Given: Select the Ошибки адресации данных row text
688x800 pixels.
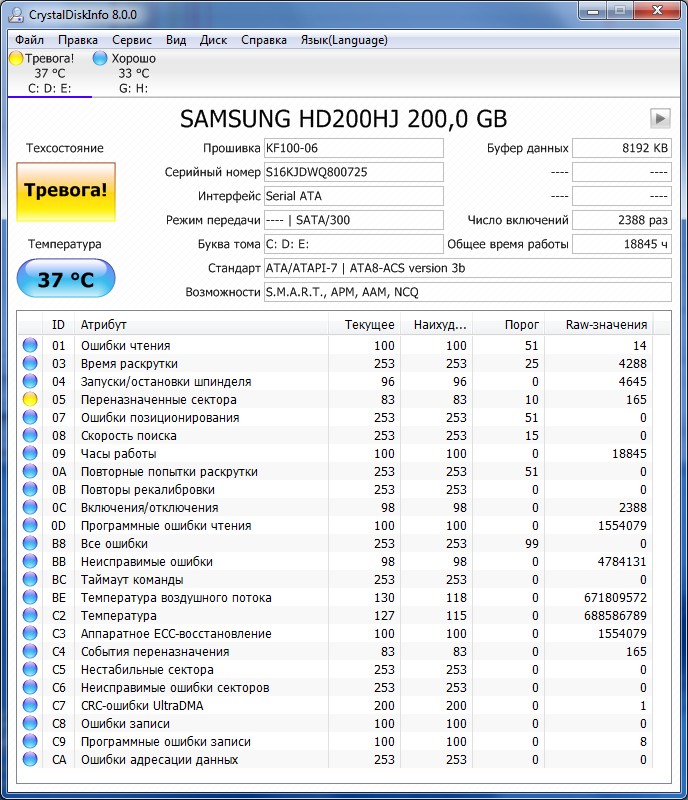Looking at the screenshot, I should coord(159,759).
